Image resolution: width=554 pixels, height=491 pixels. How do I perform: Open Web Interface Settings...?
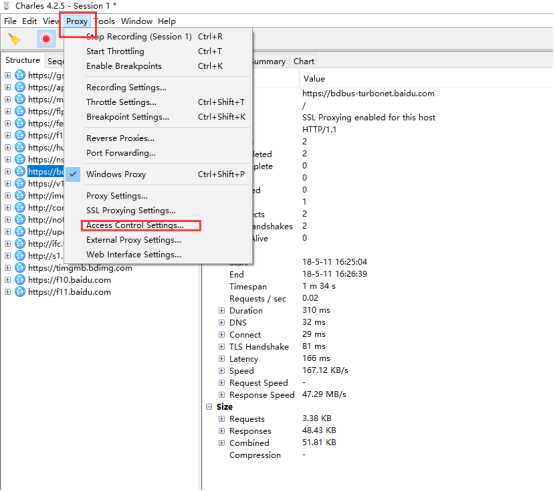(x=159, y=255)
